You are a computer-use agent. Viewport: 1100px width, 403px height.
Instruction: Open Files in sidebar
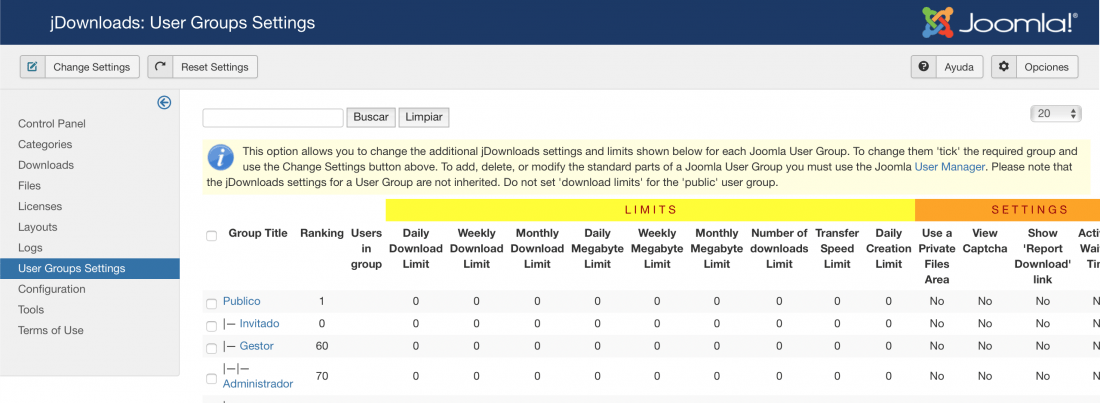(29, 185)
